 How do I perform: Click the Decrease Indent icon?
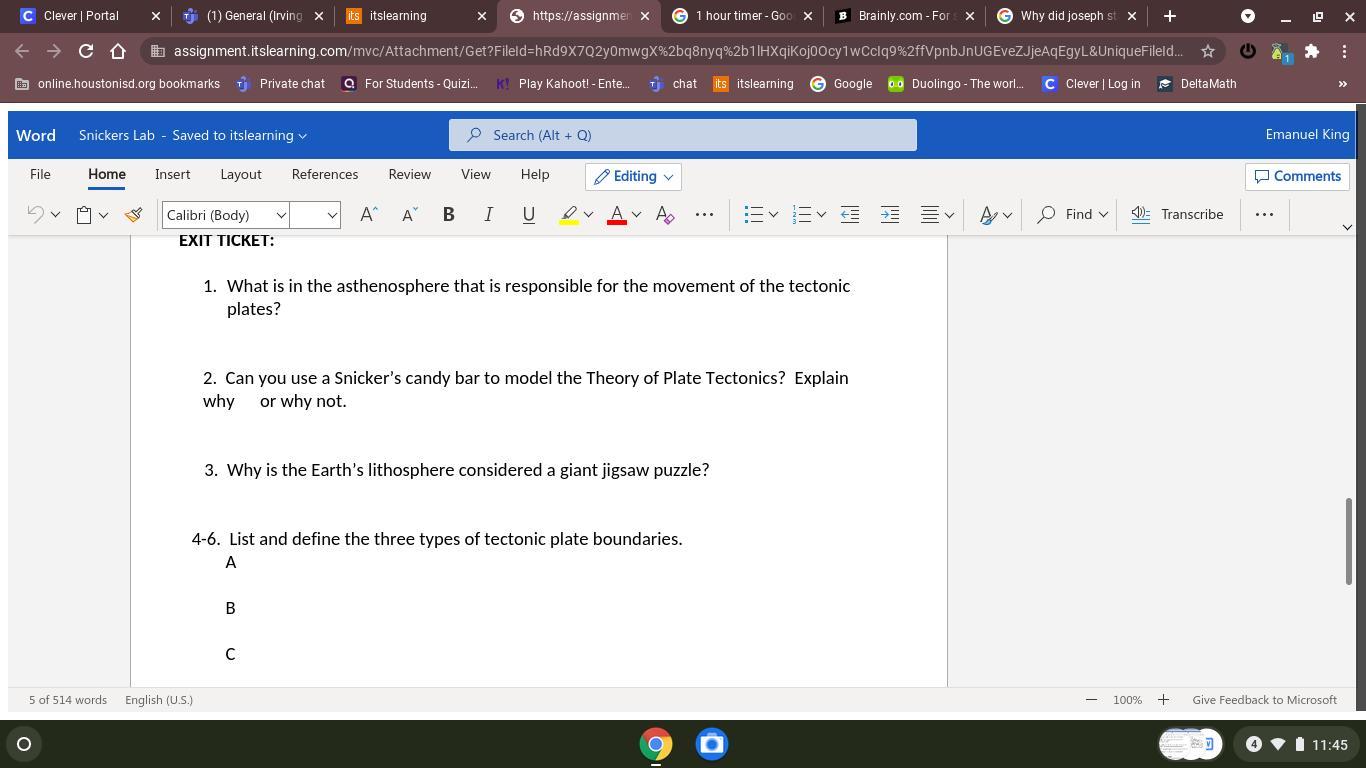[850, 214]
